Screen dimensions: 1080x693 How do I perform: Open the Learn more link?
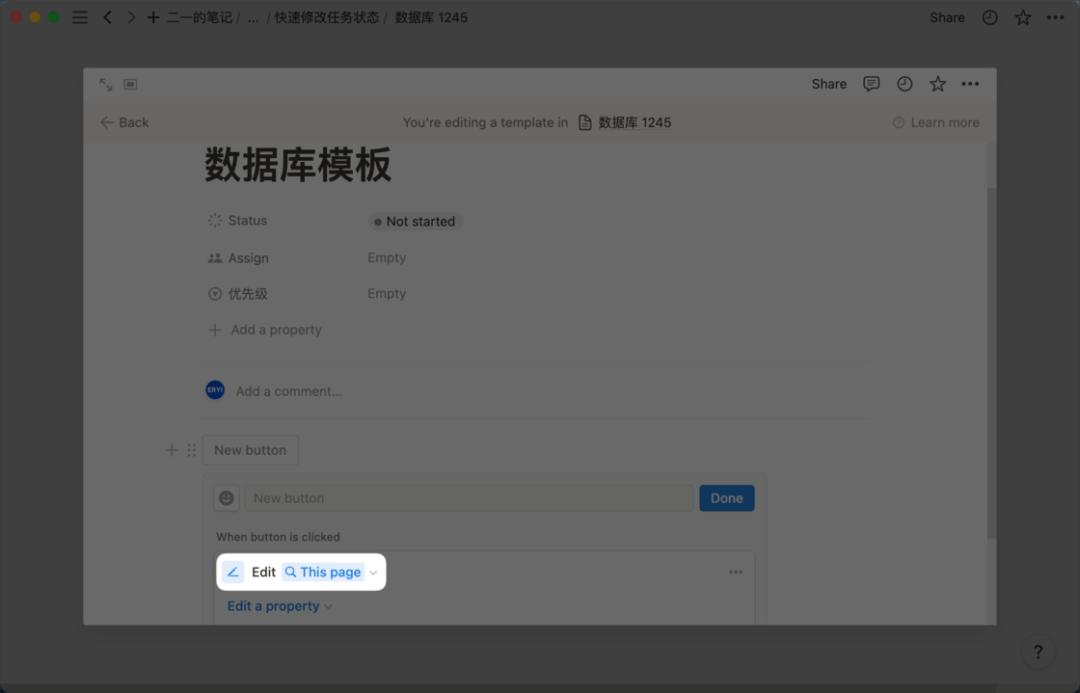tap(936, 123)
